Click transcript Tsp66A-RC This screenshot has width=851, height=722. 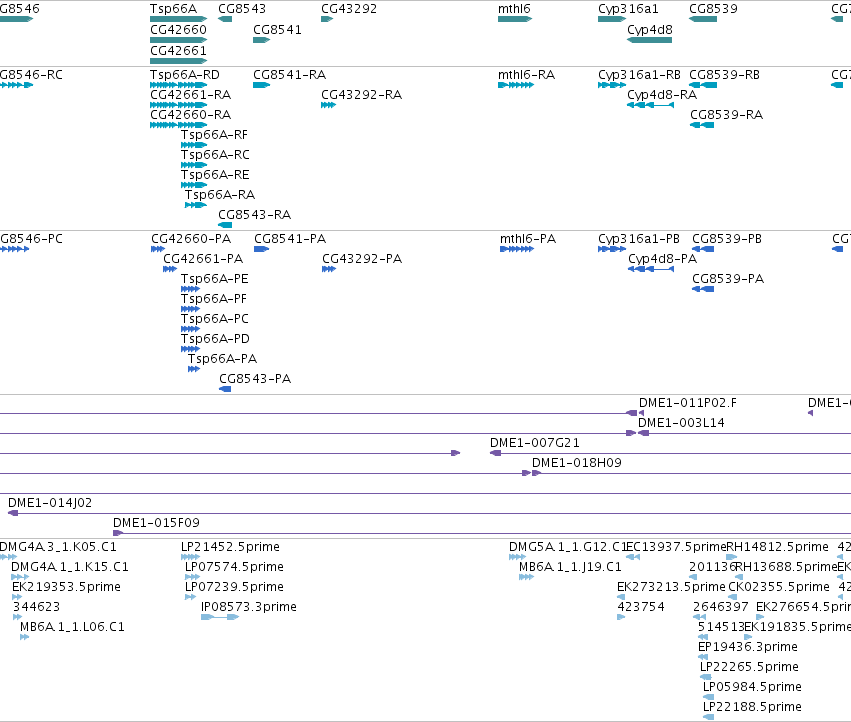194,165
